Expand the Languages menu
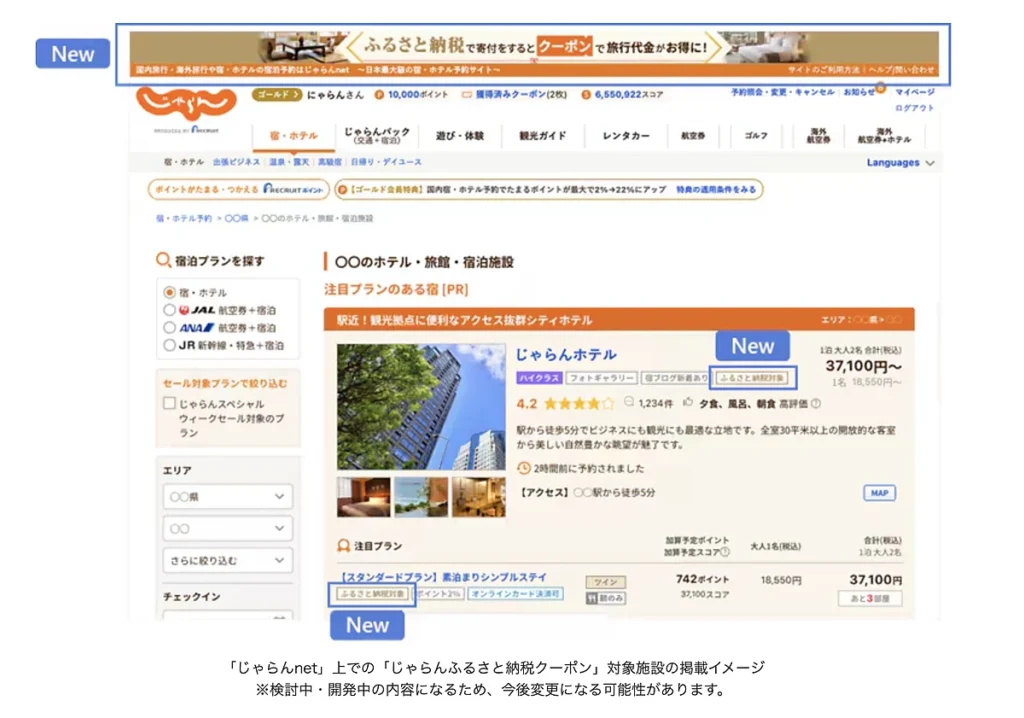The image size is (1024, 718). (x=901, y=163)
